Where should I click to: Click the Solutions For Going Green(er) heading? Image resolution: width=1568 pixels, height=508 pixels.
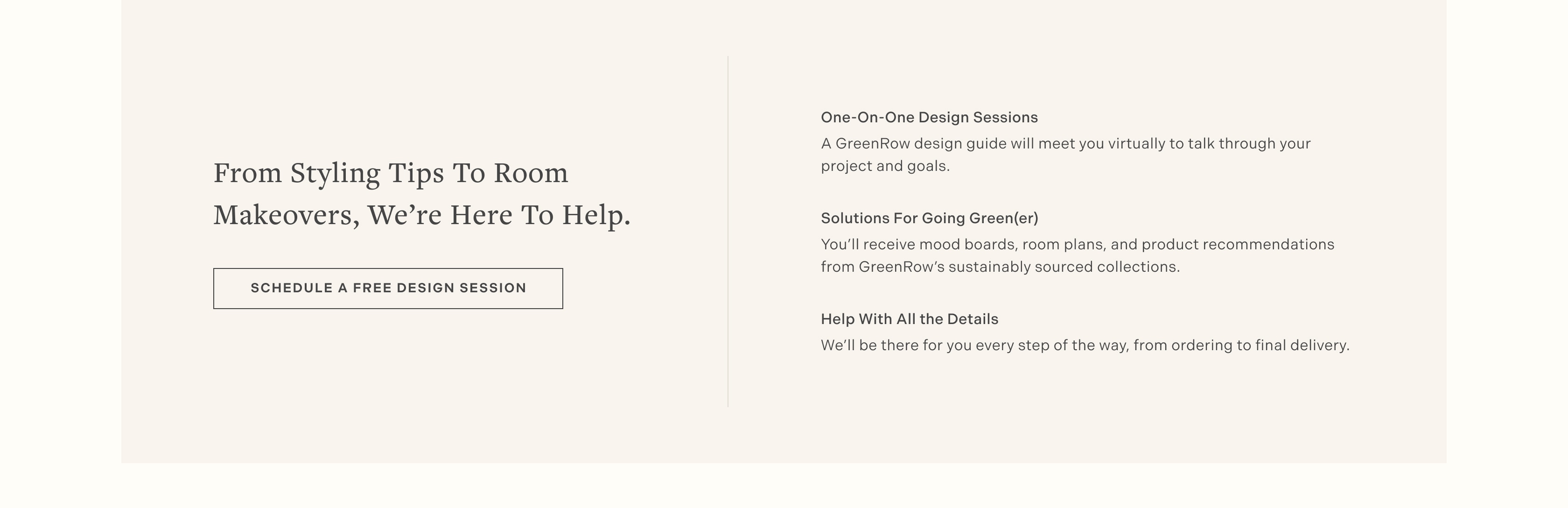pyautogui.click(x=930, y=218)
